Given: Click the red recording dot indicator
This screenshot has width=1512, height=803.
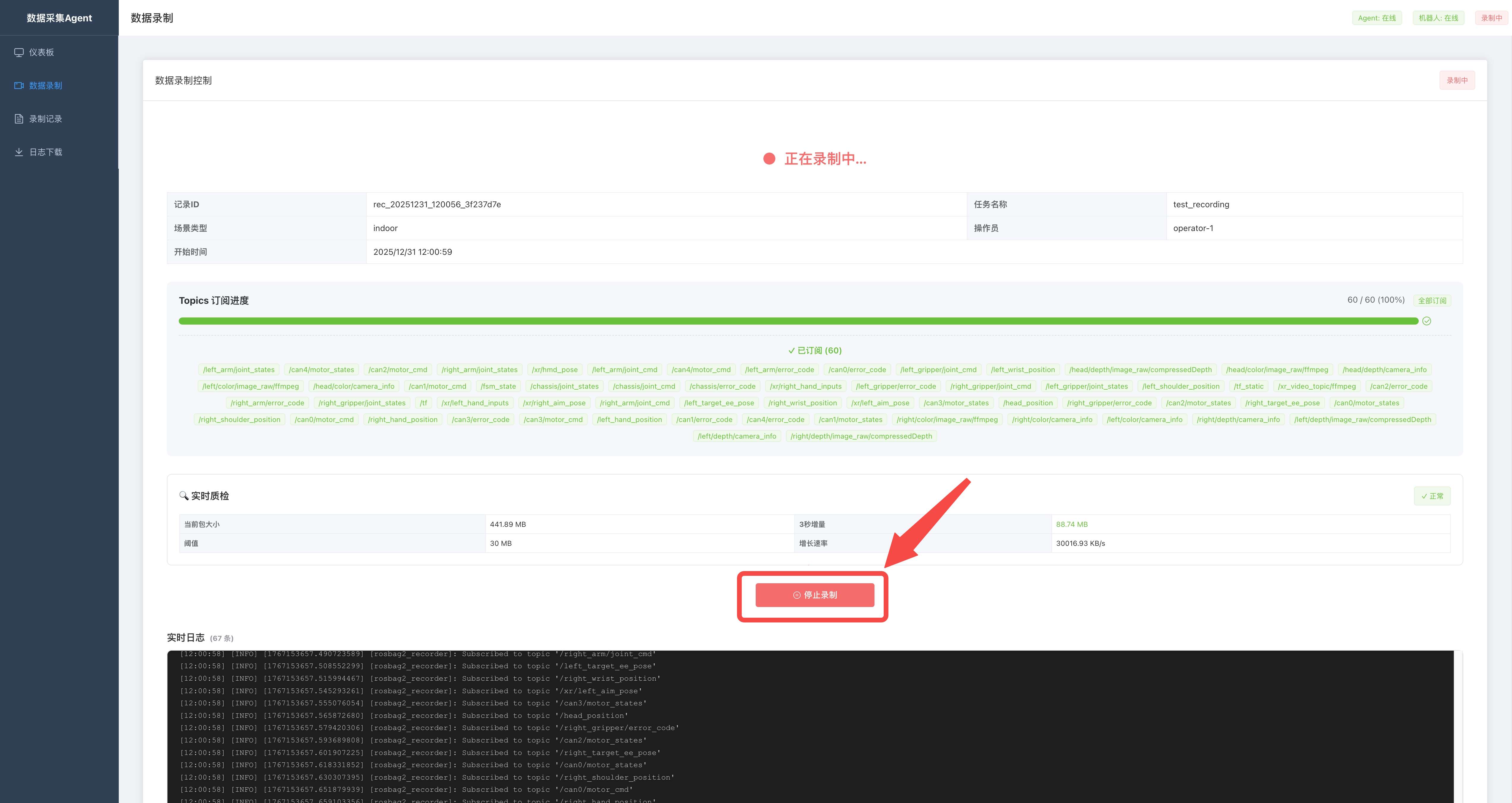Looking at the screenshot, I should click(769, 159).
